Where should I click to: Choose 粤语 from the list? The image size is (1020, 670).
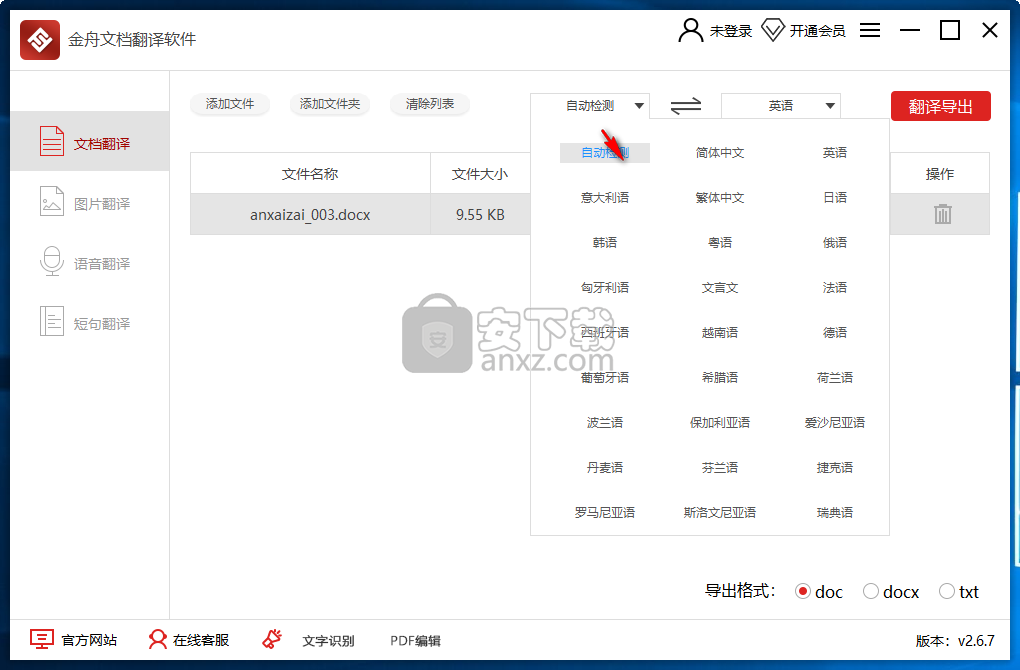(719, 243)
